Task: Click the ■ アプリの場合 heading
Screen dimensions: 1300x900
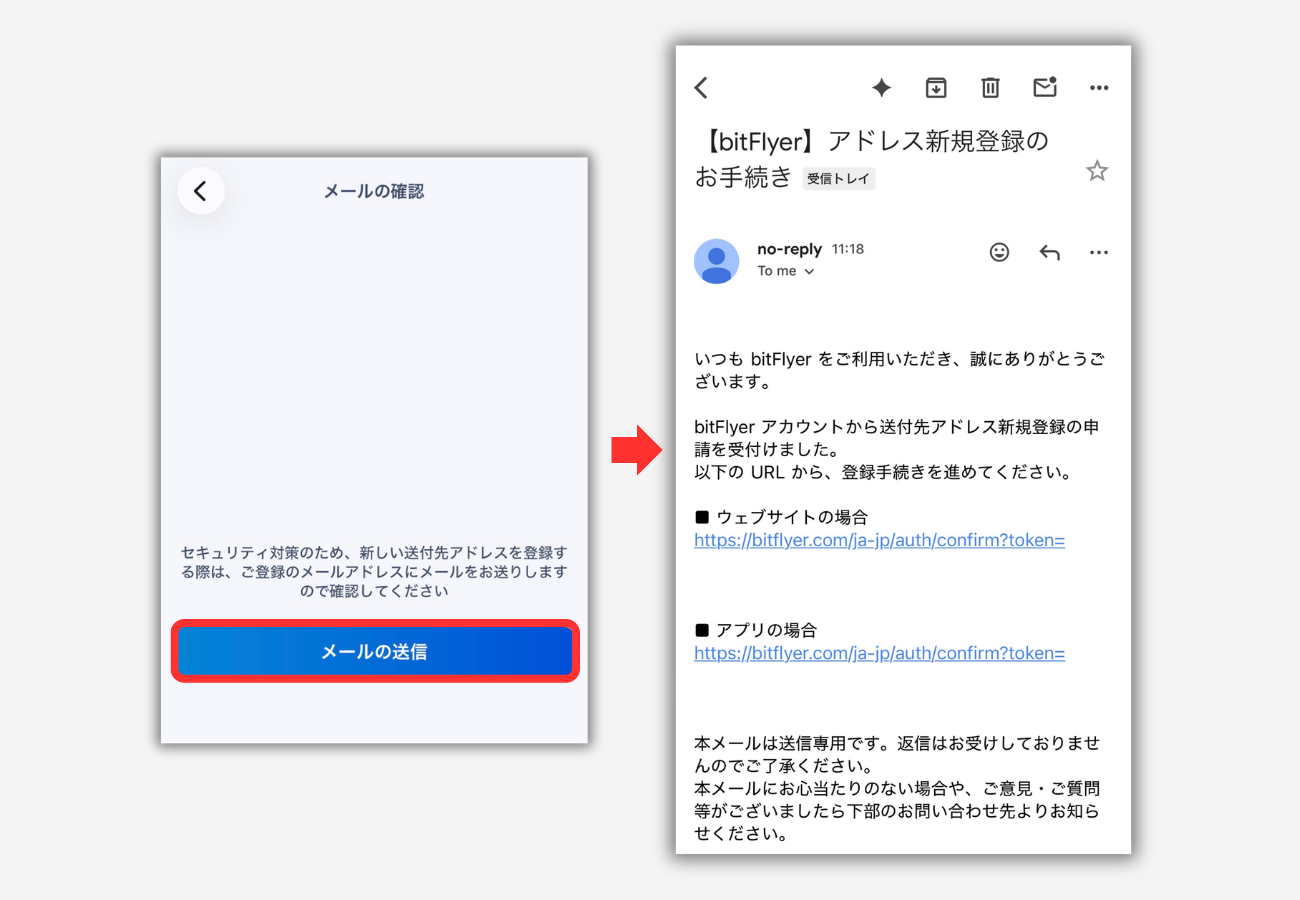Action: point(756,630)
